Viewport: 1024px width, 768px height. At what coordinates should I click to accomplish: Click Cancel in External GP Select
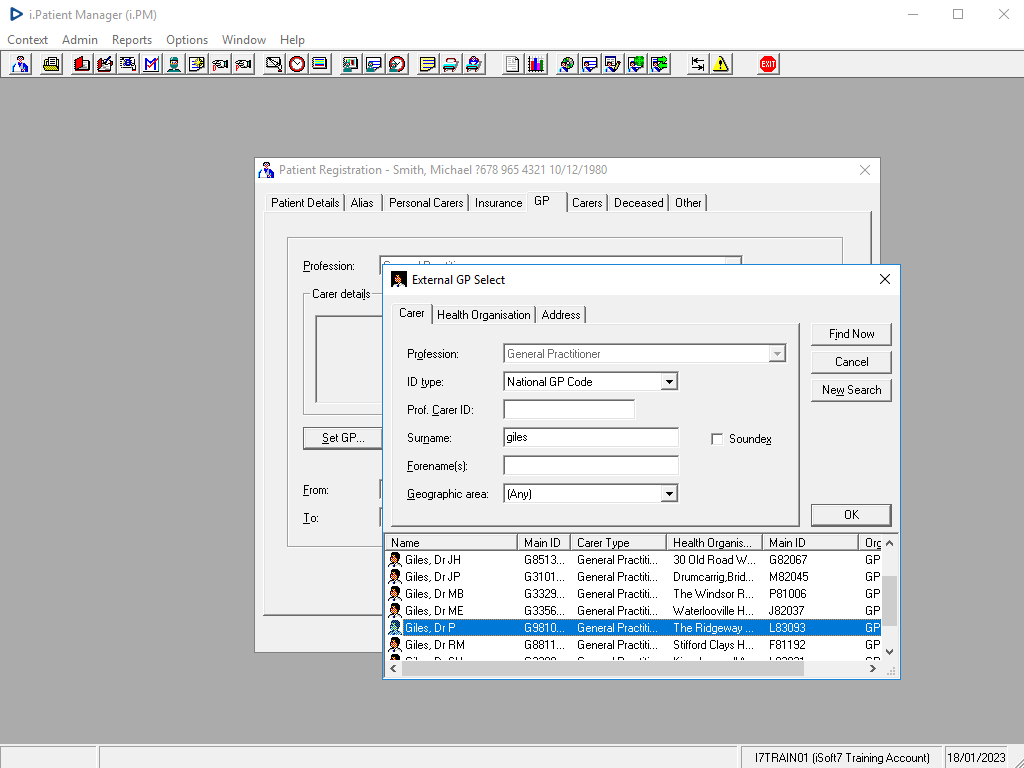(851, 362)
